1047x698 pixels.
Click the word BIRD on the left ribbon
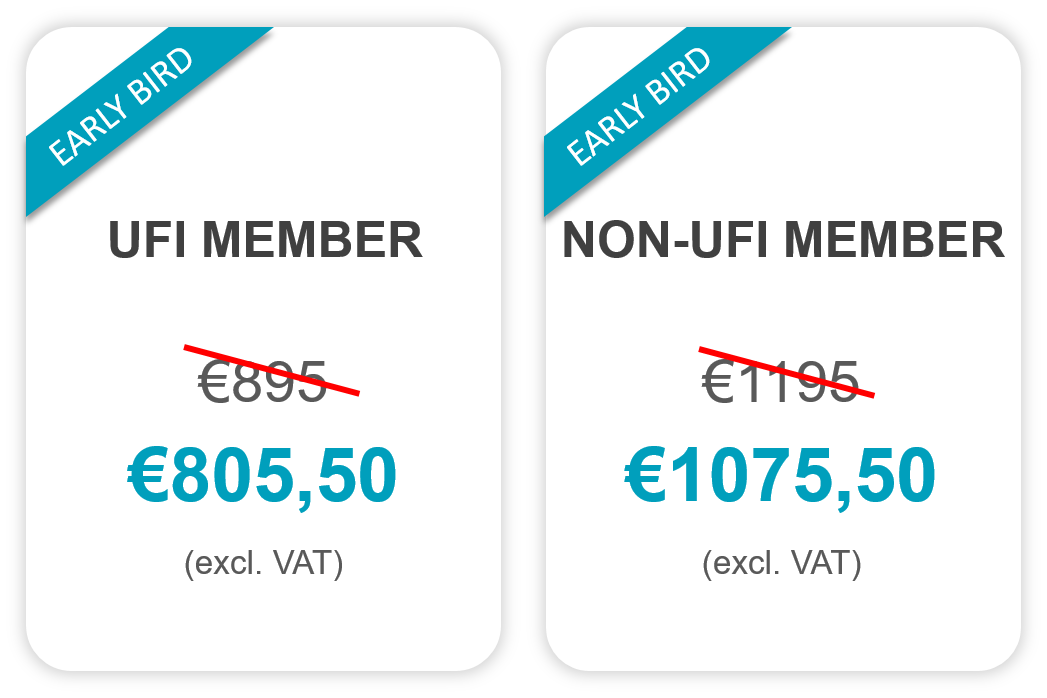click(x=161, y=75)
